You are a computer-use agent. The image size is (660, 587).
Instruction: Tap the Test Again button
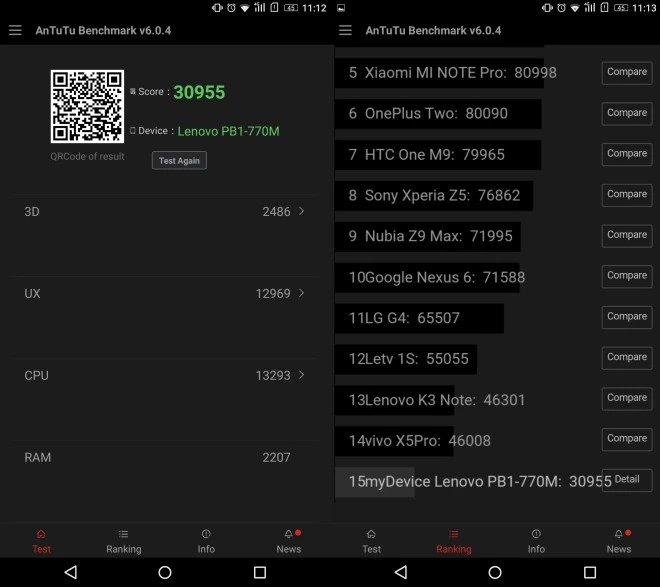point(179,160)
